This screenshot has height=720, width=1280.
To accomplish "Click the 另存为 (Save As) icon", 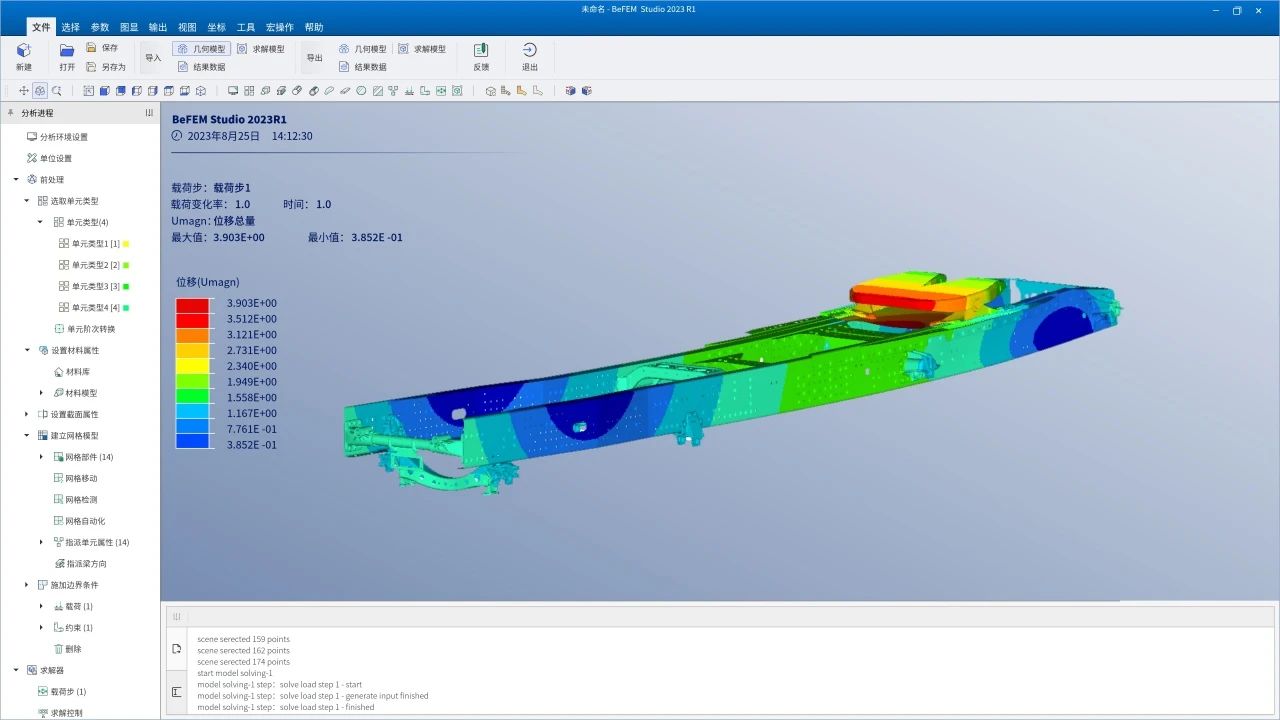I will (x=92, y=67).
